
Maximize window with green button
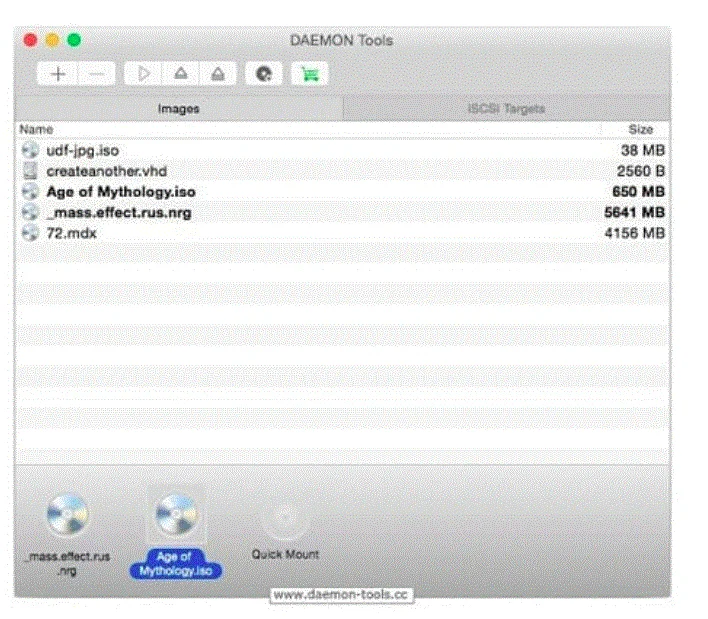75,40
